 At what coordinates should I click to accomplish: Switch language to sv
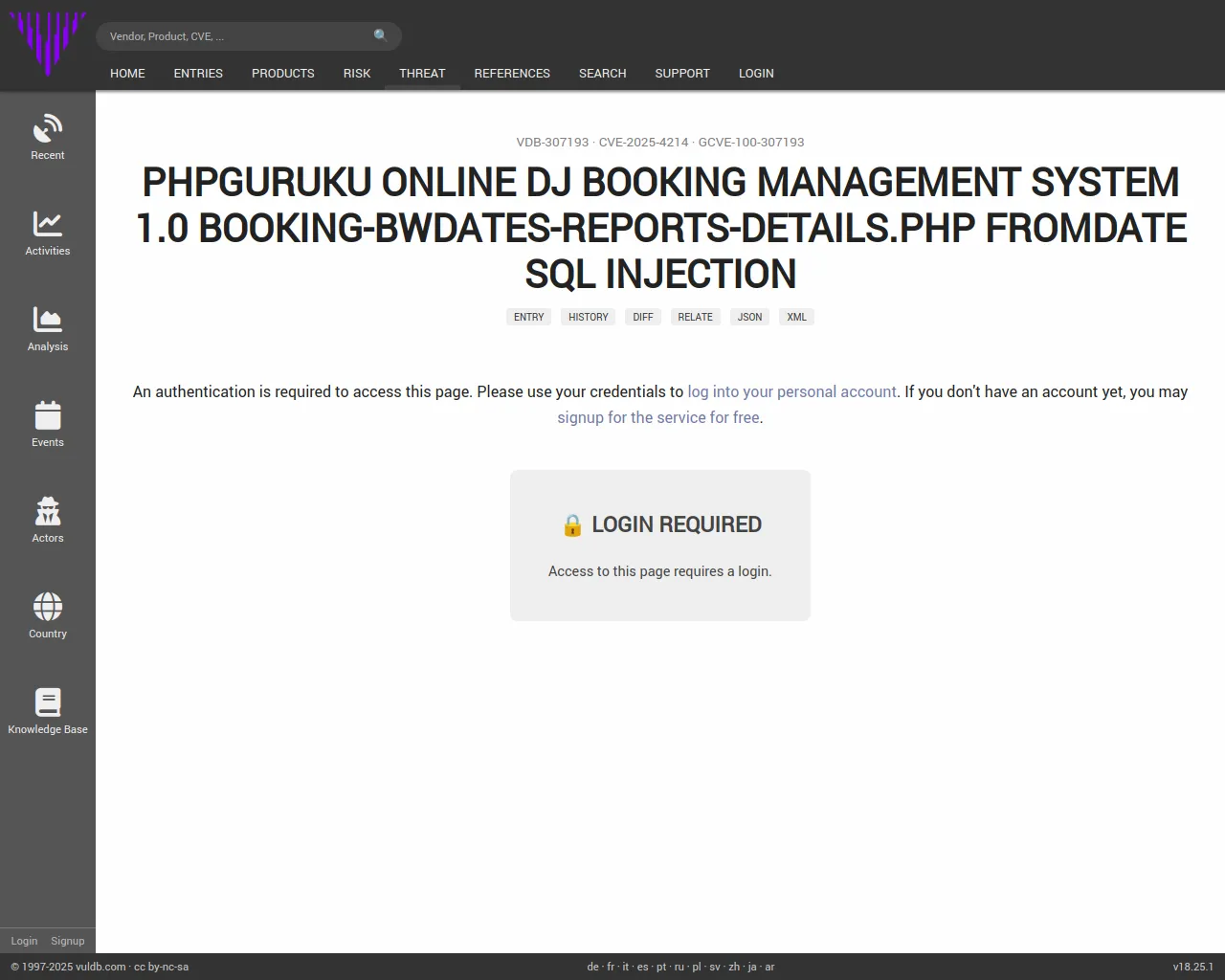point(715,967)
